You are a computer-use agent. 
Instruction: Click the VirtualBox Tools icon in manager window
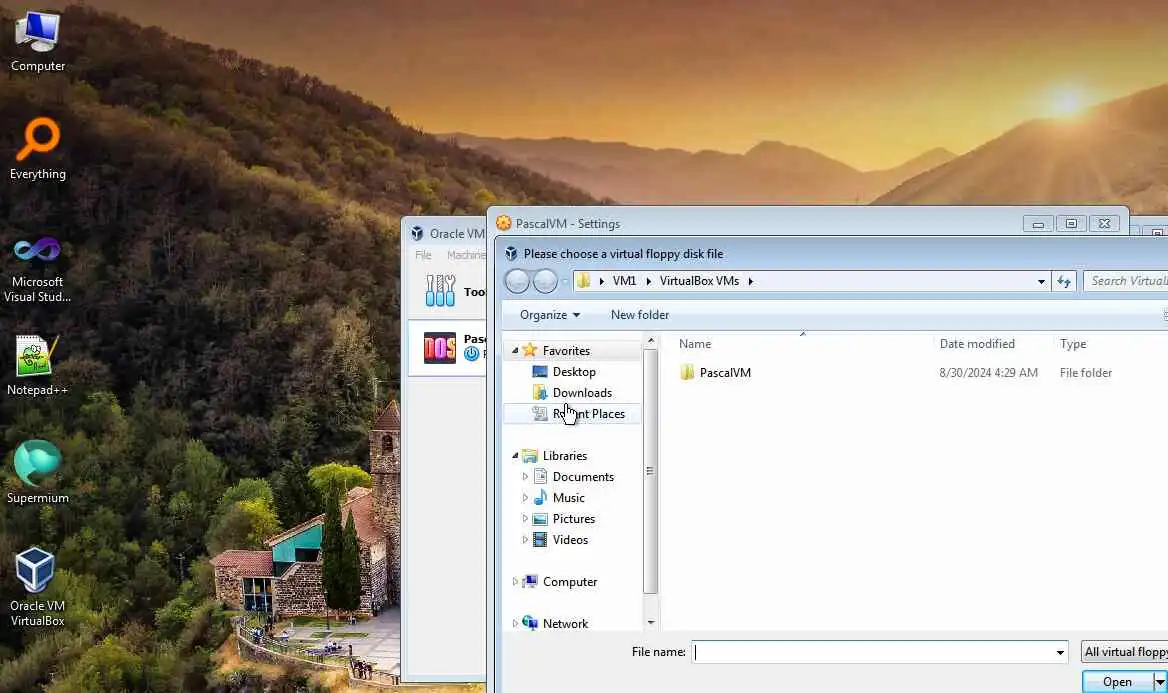pos(440,291)
